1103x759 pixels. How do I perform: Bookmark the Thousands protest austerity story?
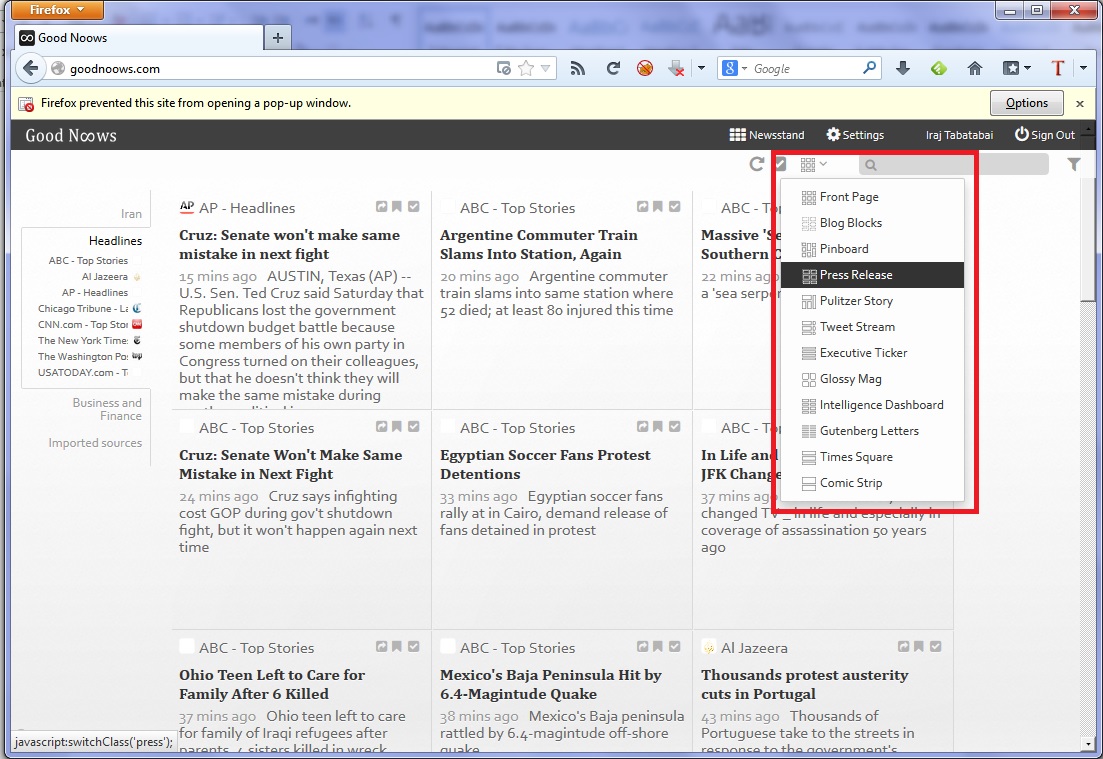[919, 646]
